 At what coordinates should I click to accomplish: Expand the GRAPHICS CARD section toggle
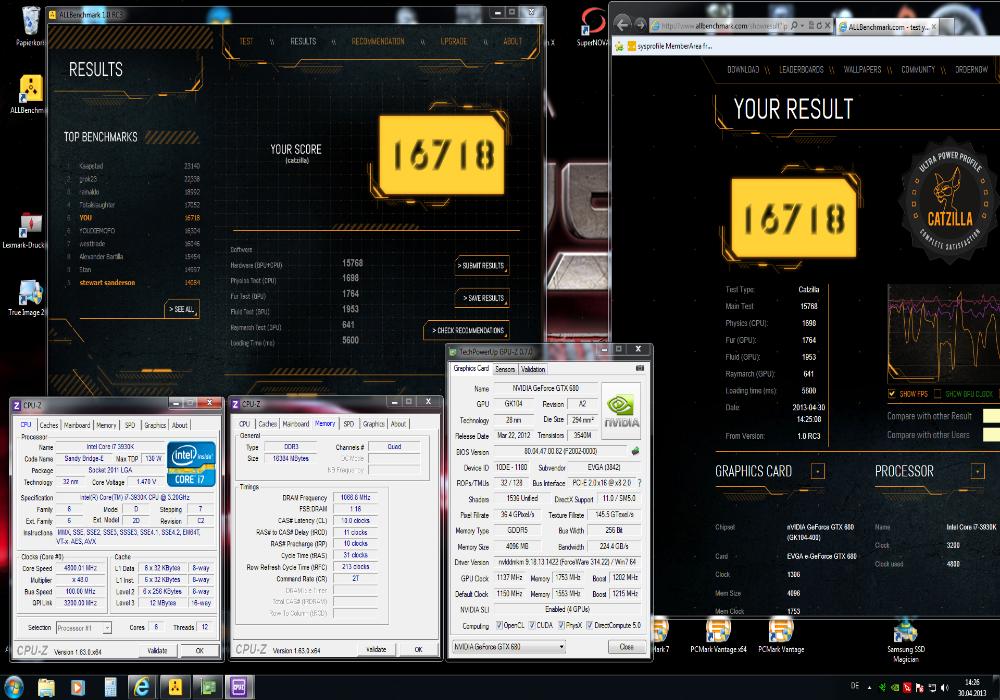(818, 471)
